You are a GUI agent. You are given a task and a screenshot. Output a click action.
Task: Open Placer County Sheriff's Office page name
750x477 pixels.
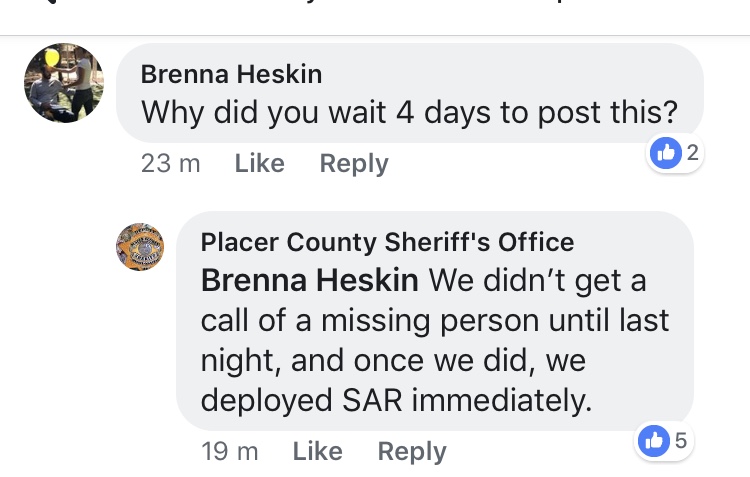[388, 242]
